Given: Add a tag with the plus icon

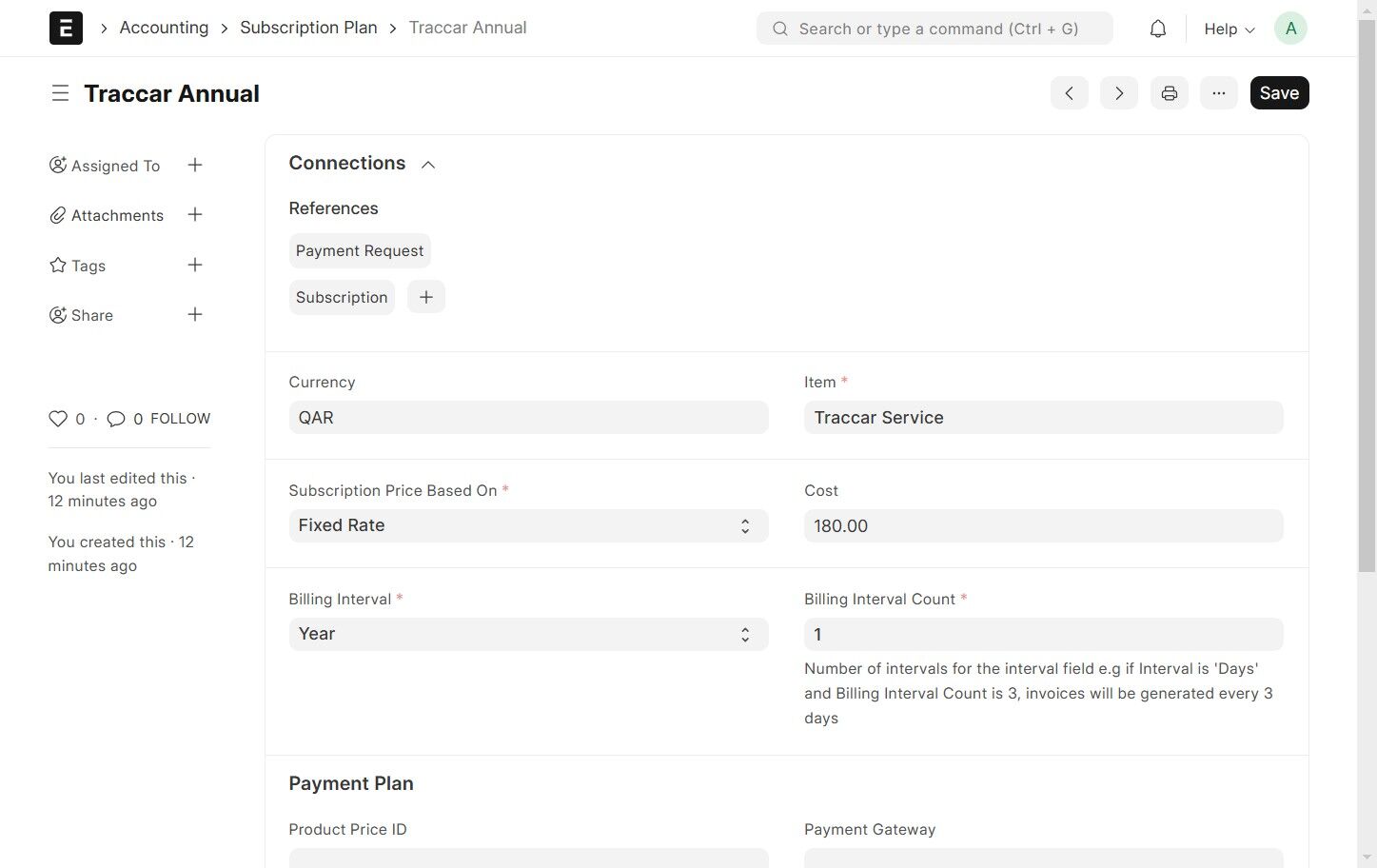Looking at the screenshot, I should [x=195, y=266].
